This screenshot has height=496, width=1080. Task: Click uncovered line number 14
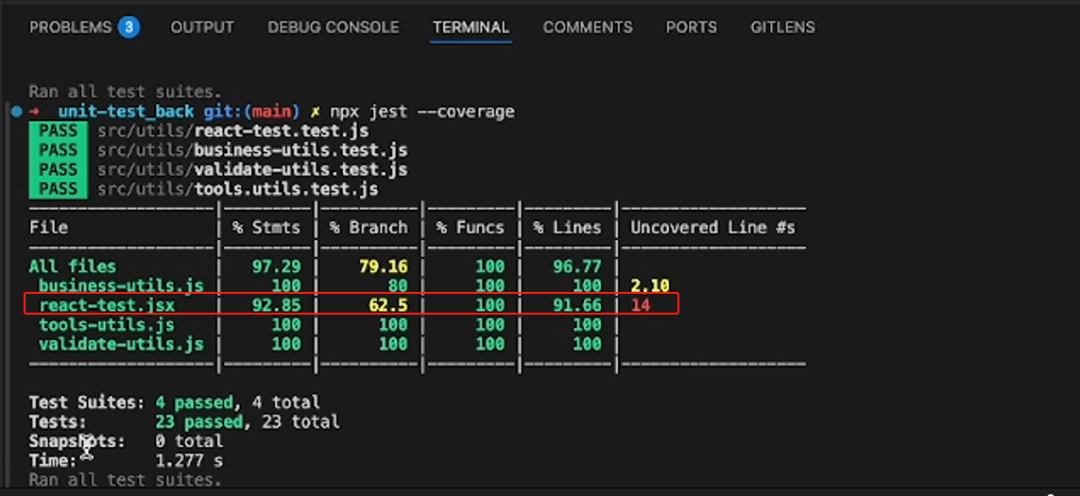click(x=640, y=305)
